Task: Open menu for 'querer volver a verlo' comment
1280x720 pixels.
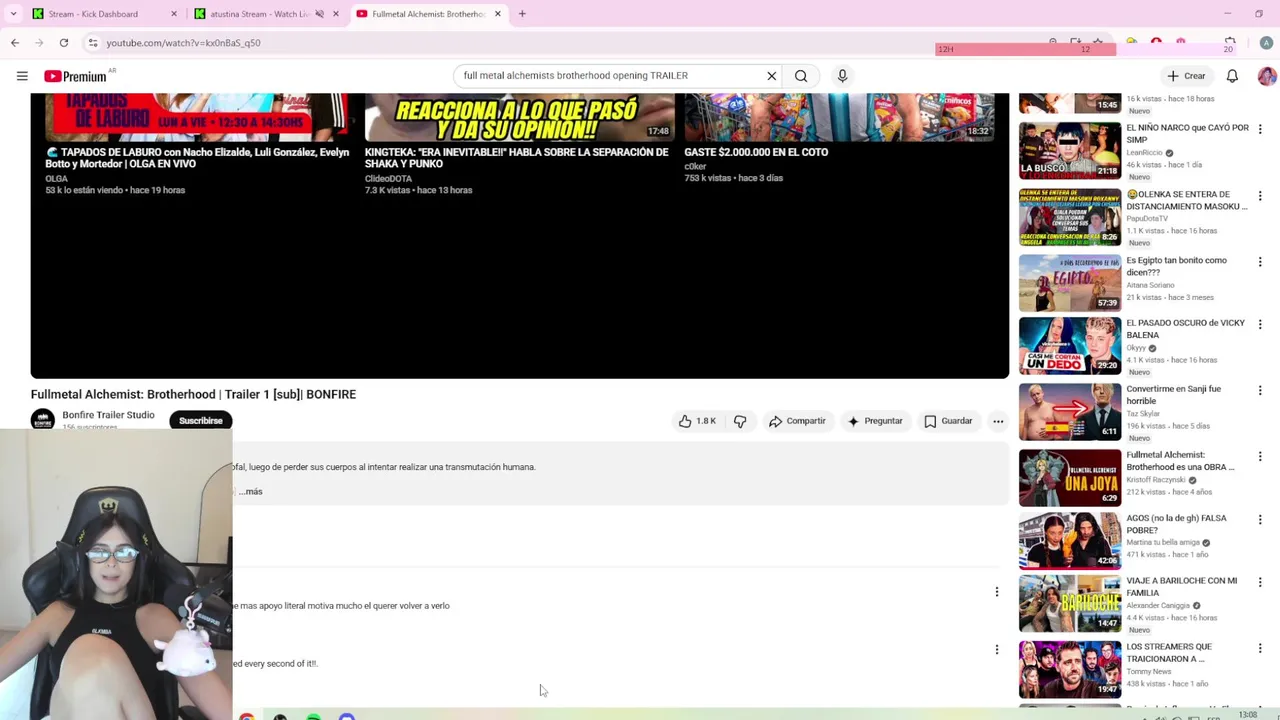Action: click(x=996, y=592)
